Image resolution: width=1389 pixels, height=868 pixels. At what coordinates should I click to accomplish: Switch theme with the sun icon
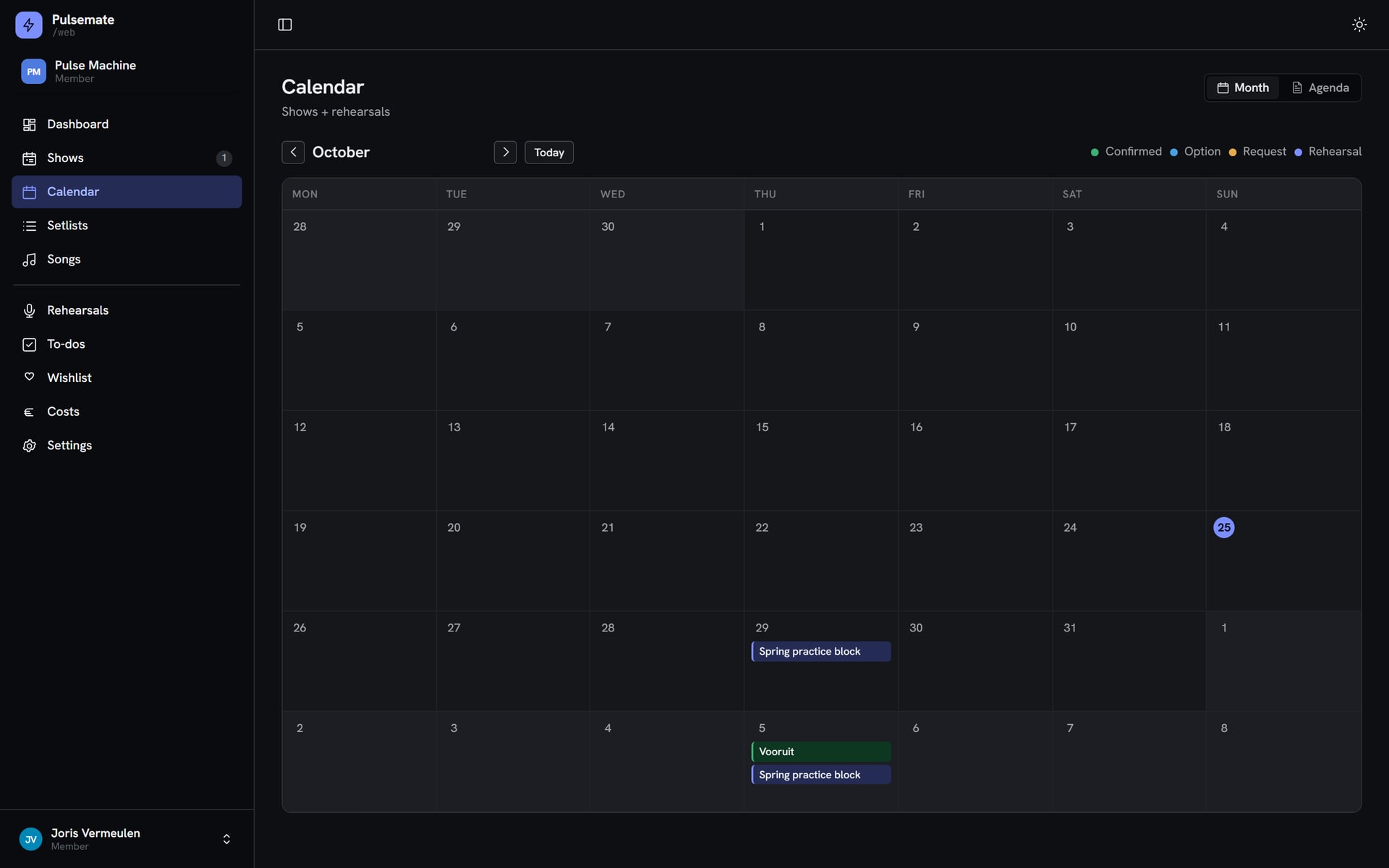click(1359, 25)
